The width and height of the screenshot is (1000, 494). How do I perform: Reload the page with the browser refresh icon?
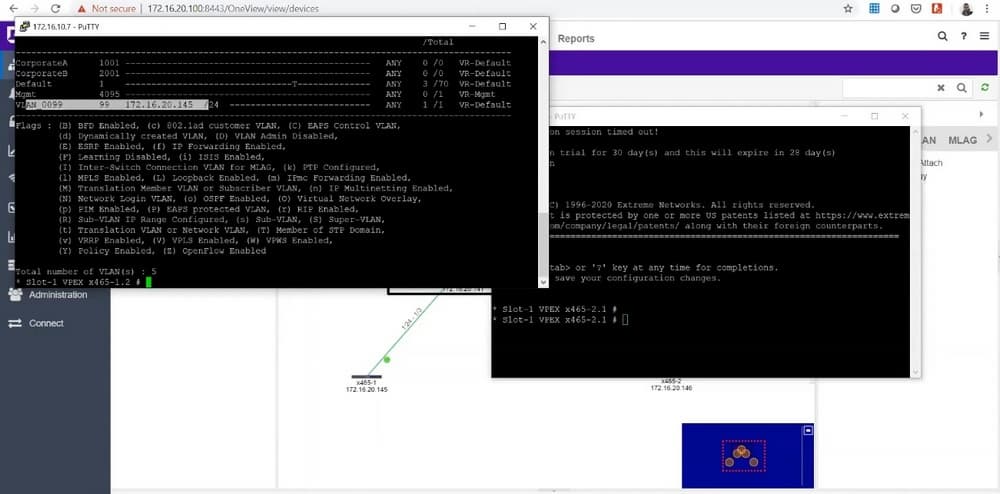(x=55, y=9)
